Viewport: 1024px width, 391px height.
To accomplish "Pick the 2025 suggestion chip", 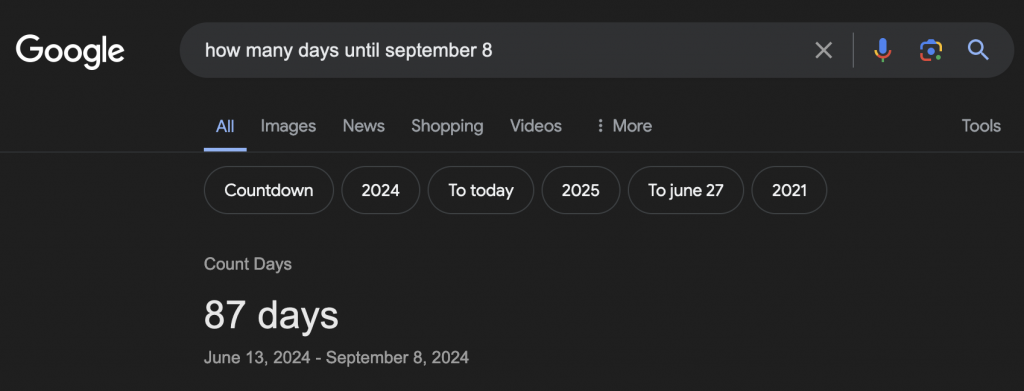I will pyautogui.click(x=581, y=190).
